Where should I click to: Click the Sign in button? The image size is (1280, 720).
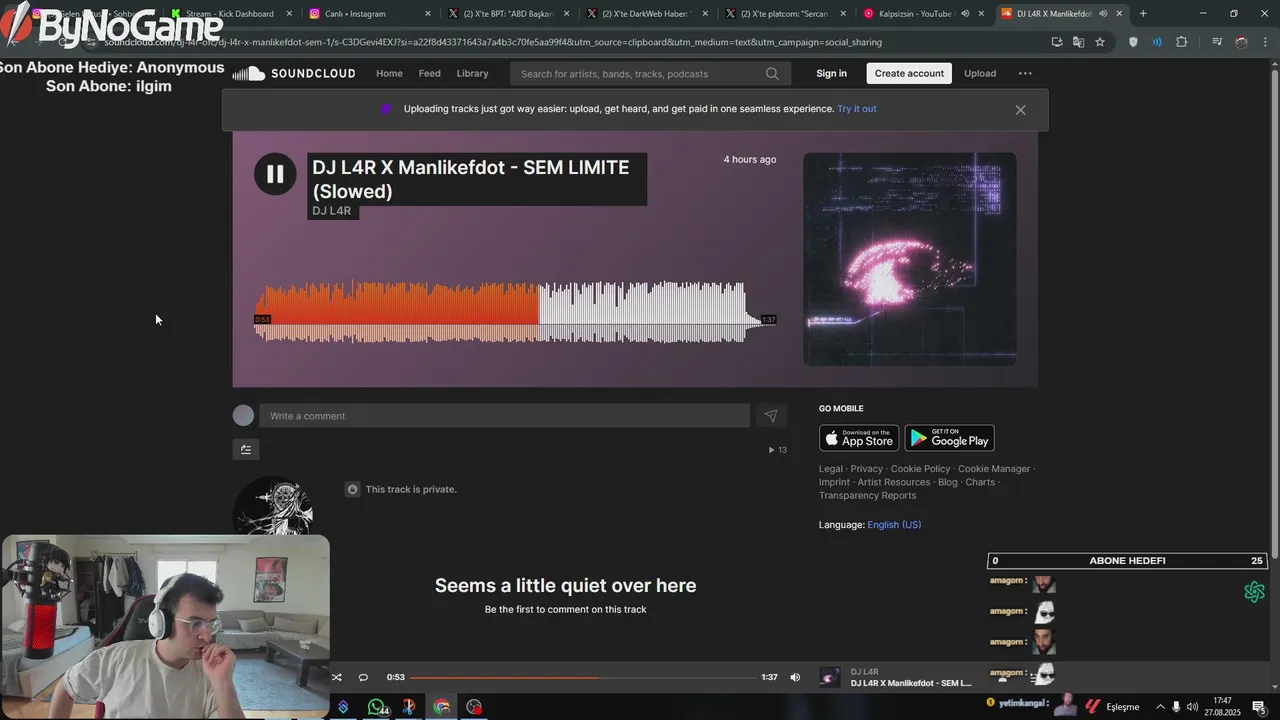(x=831, y=74)
